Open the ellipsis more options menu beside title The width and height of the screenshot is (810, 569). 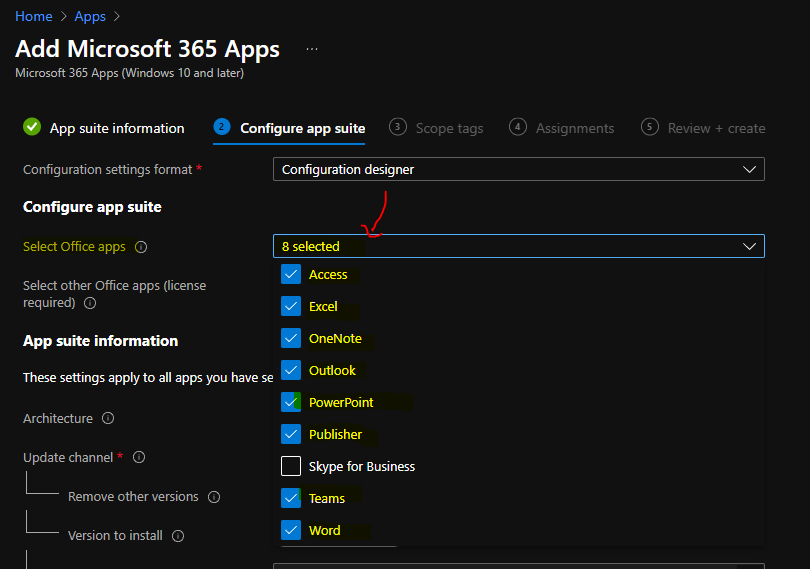[x=311, y=49]
